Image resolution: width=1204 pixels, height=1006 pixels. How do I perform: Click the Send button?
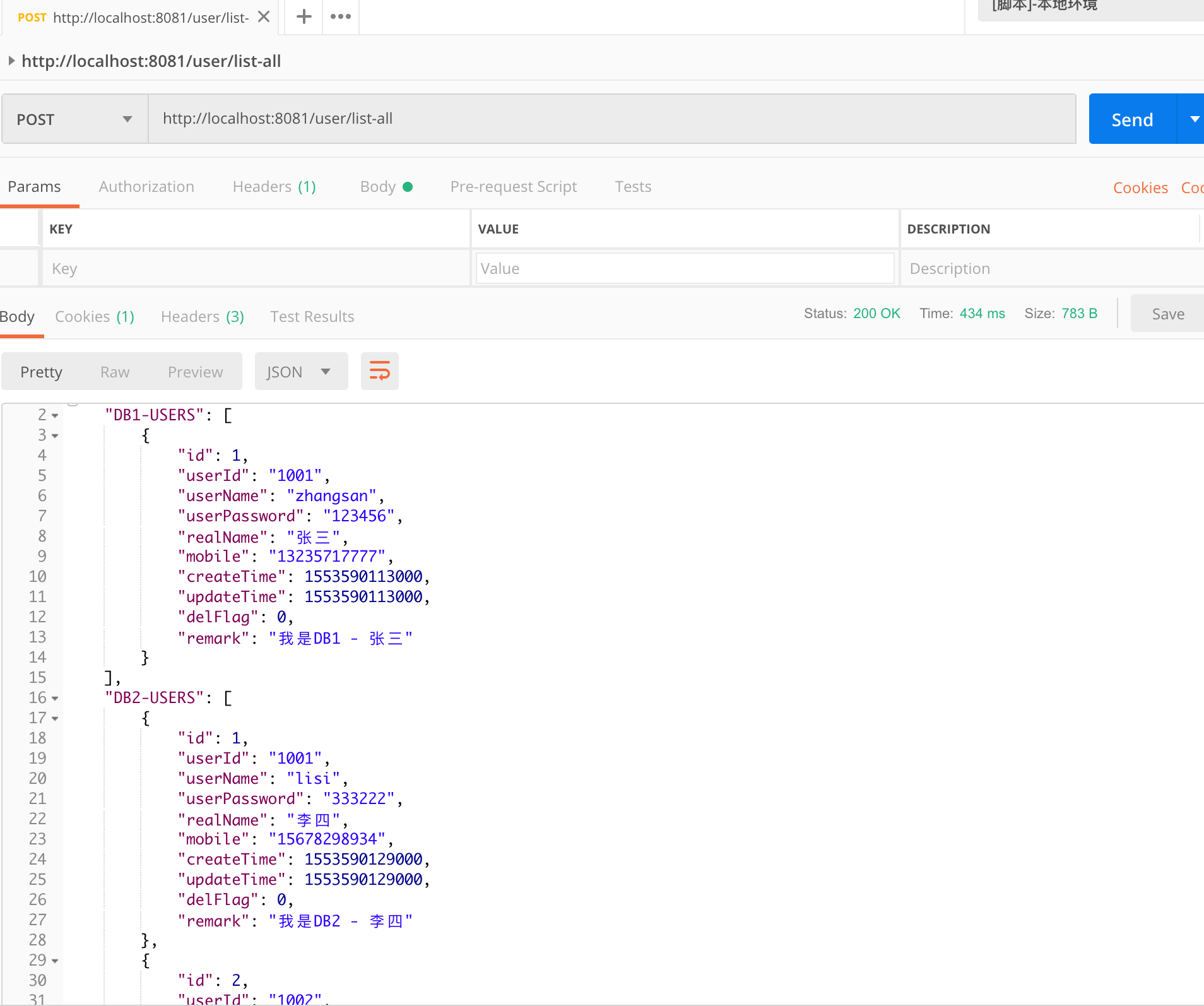1133,119
